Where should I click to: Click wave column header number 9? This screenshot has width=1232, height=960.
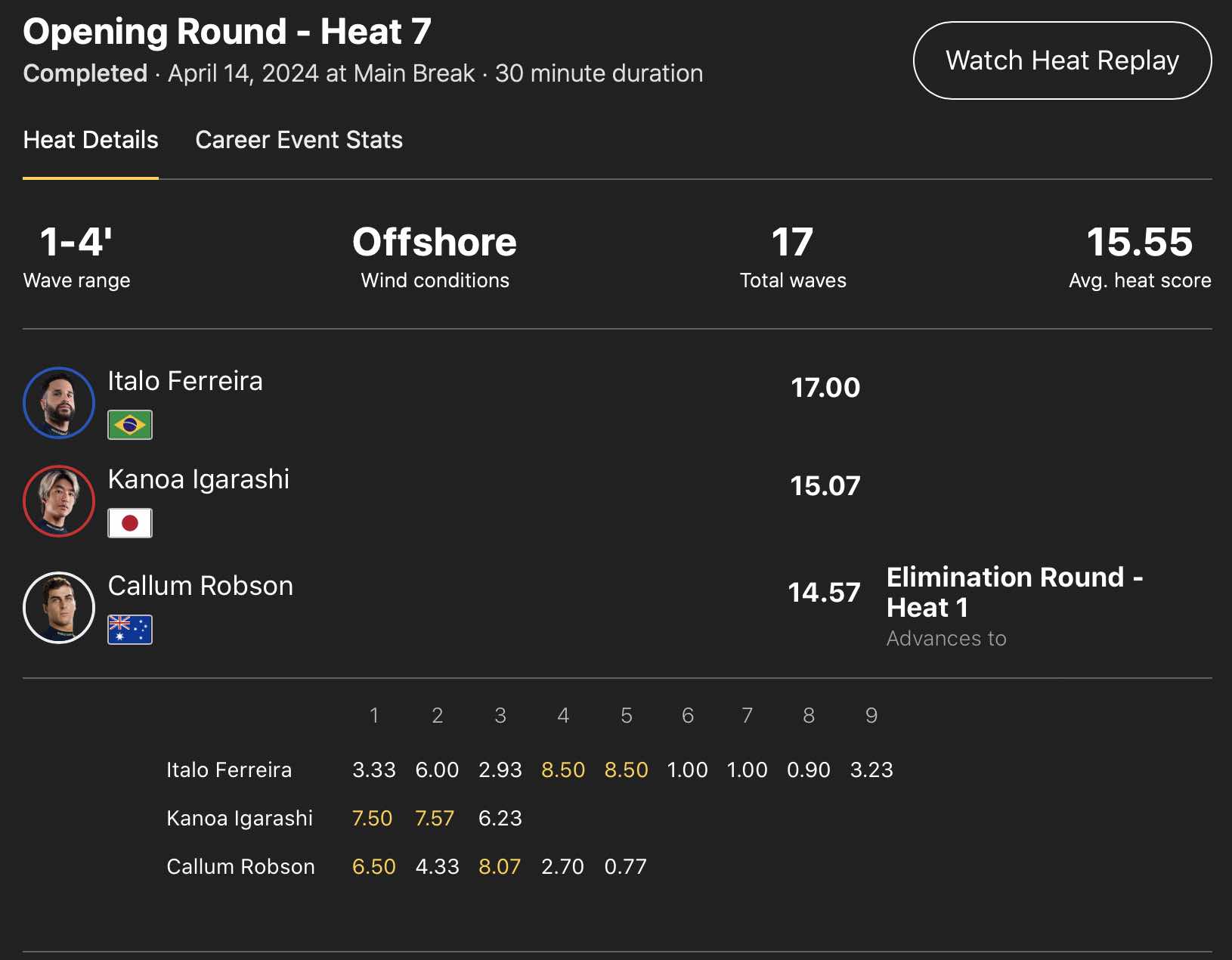point(871,716)
